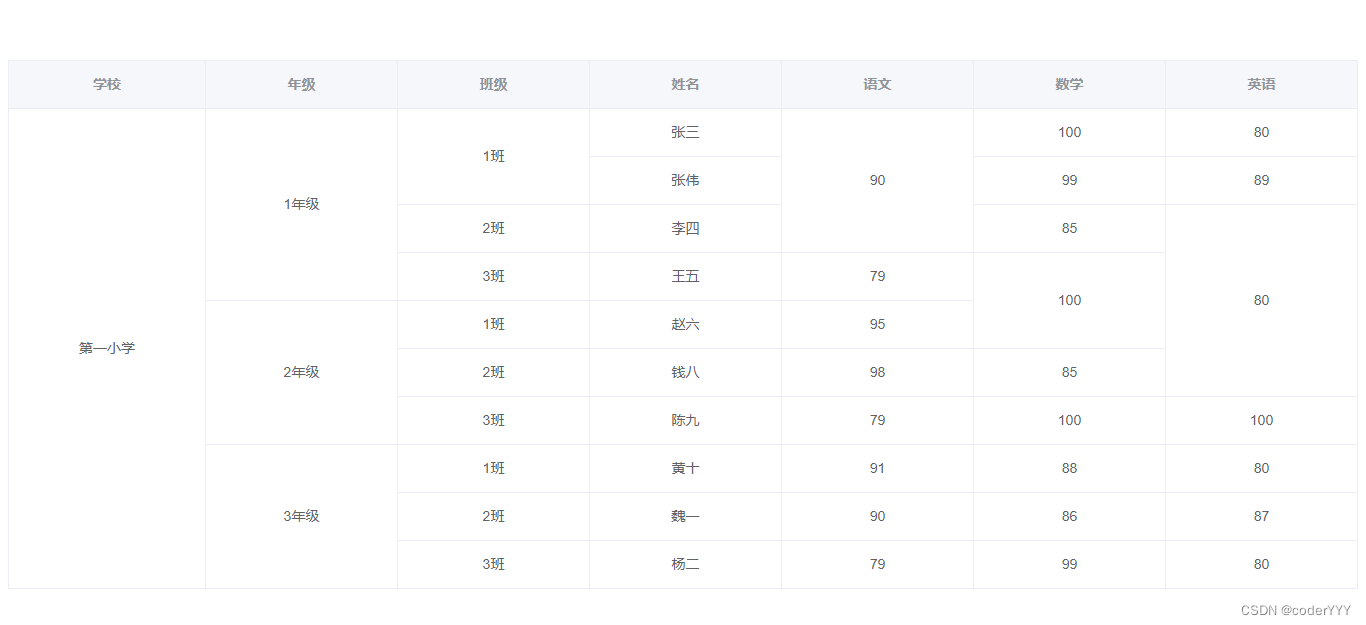Click the 年级 column header

pyautogui.click(x=301, y=85)
